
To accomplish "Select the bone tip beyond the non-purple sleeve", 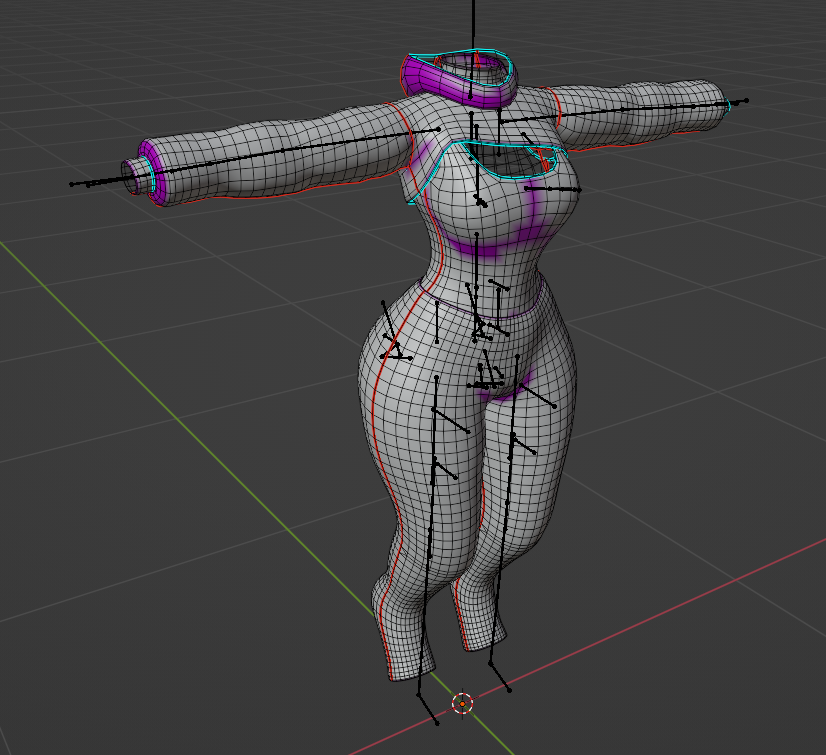I will 744,100.
